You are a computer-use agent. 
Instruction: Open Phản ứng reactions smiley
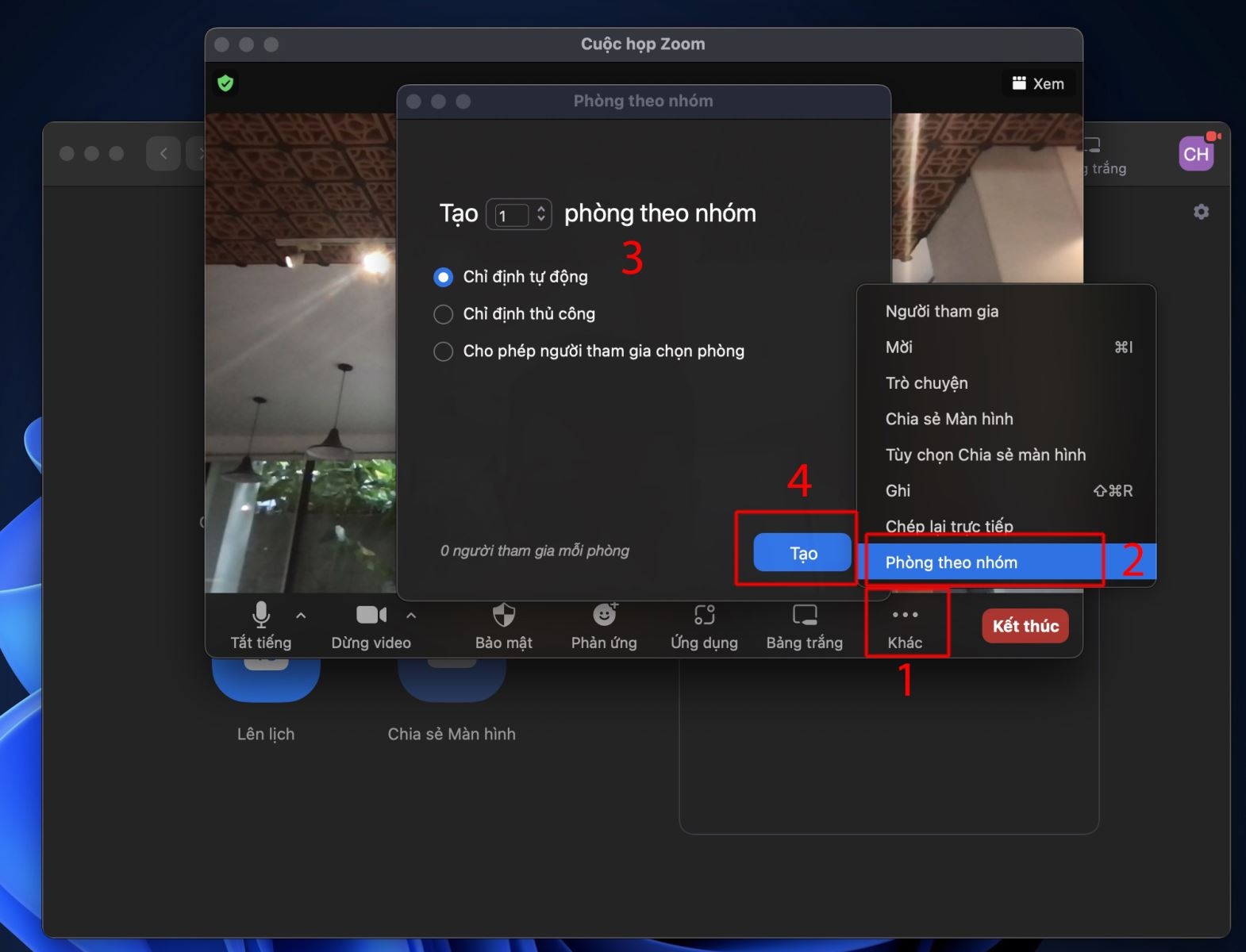click(604, 626)
